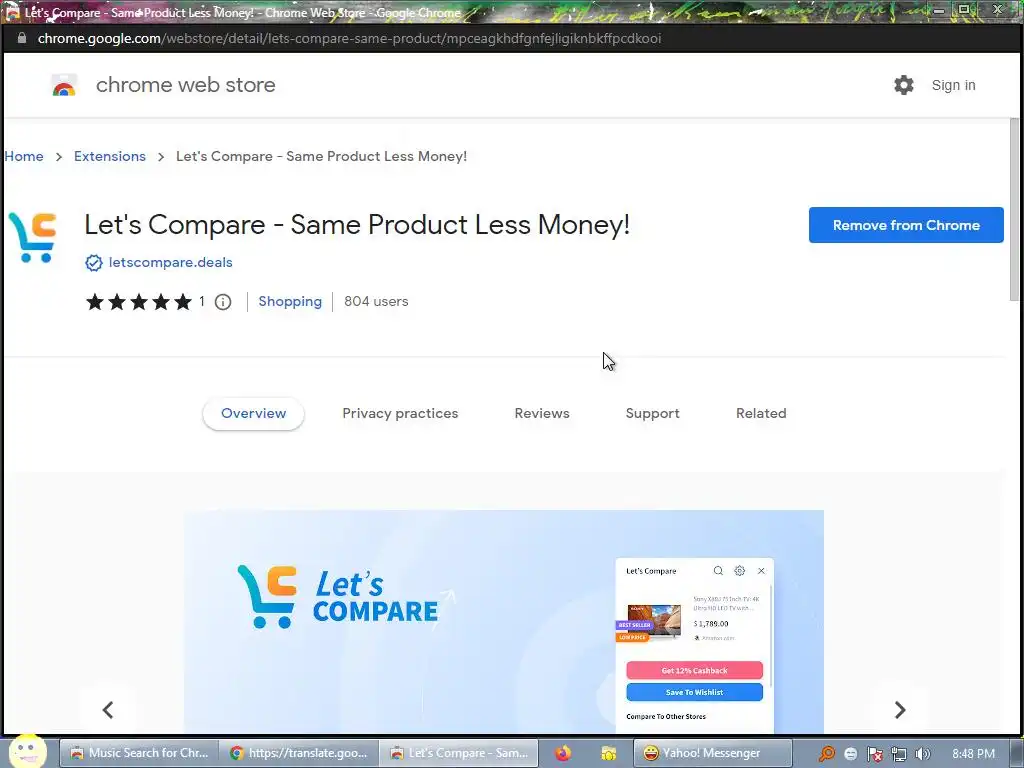Click the verified publisher badge icon

tap(93, 263)
